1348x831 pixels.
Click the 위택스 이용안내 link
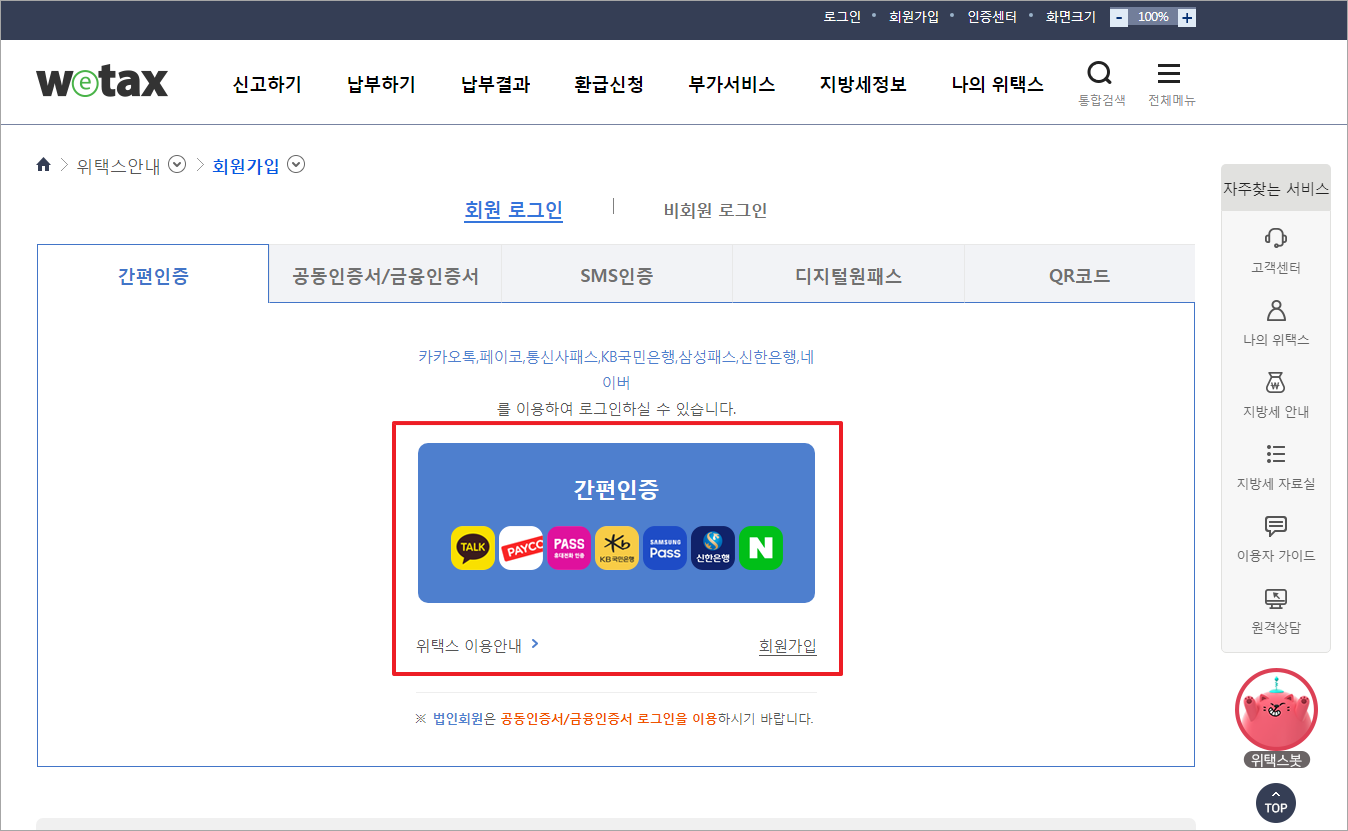point(478,645)
